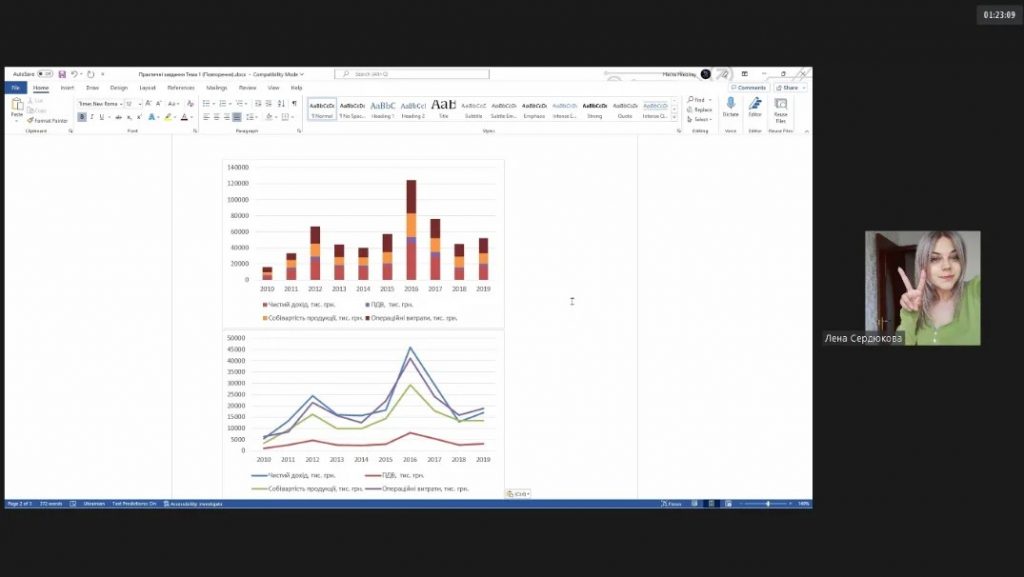Screen dimensions: 1024x577
Task: Click the Dictate microphone icon
Action: pos(731,104)
